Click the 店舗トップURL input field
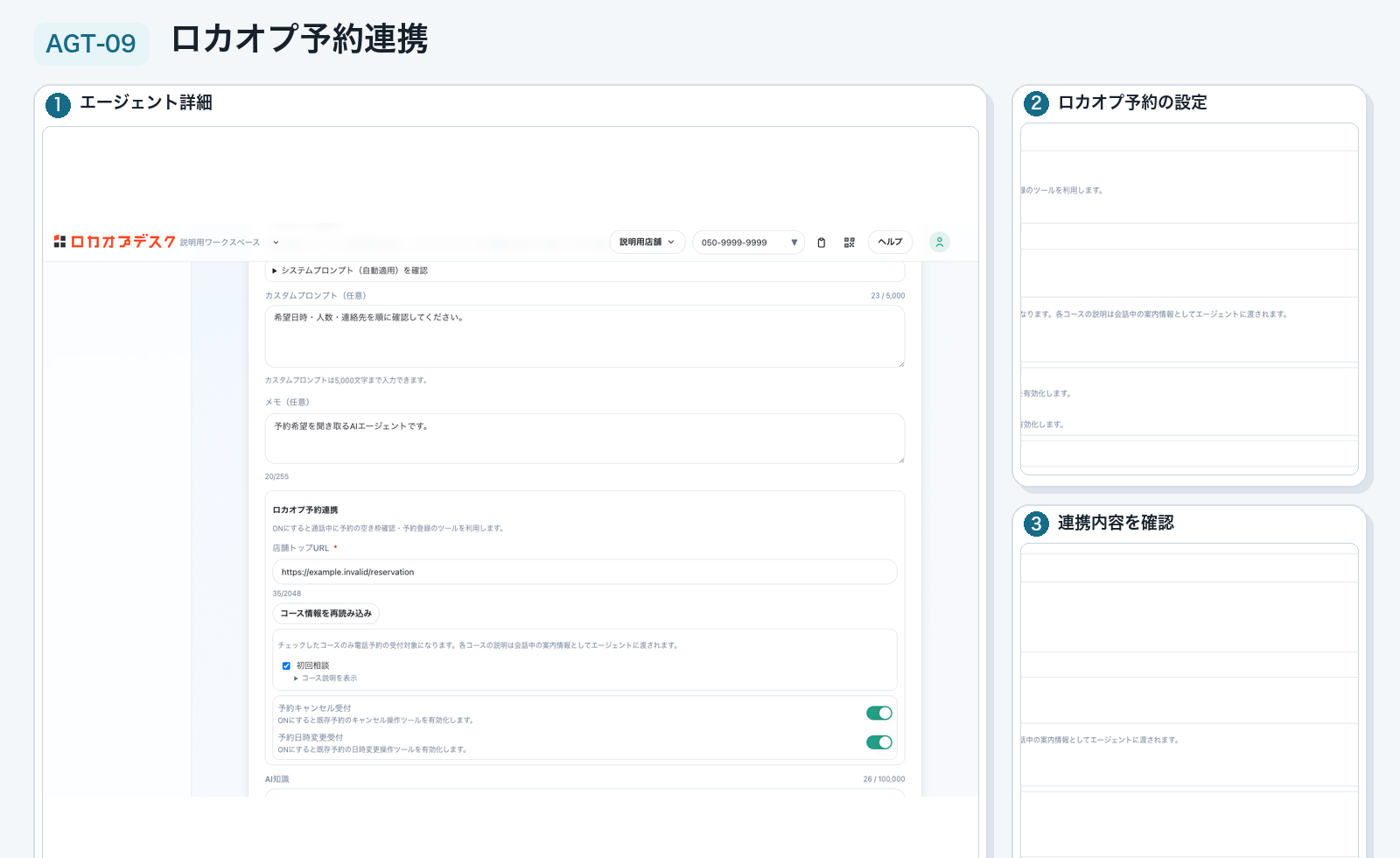 pyautogui.click(x=584, y=572)
